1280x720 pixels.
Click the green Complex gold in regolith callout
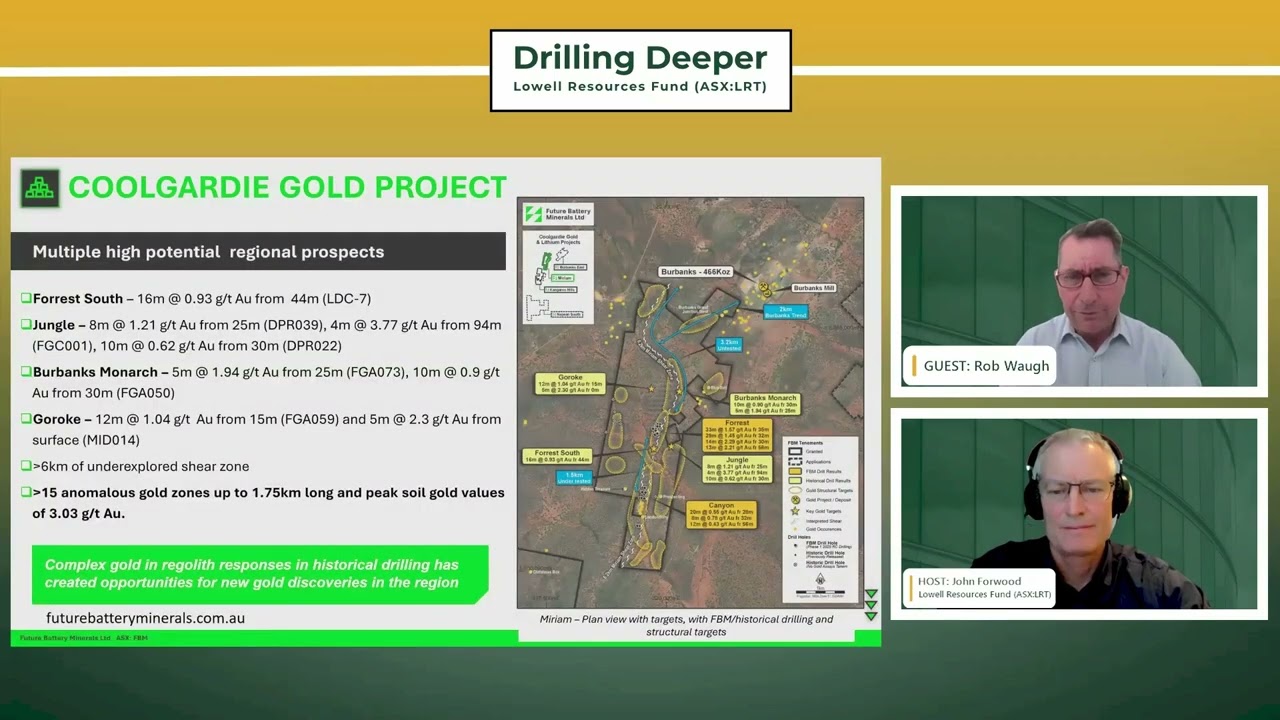pyautogui.click(x=260, y=574)
